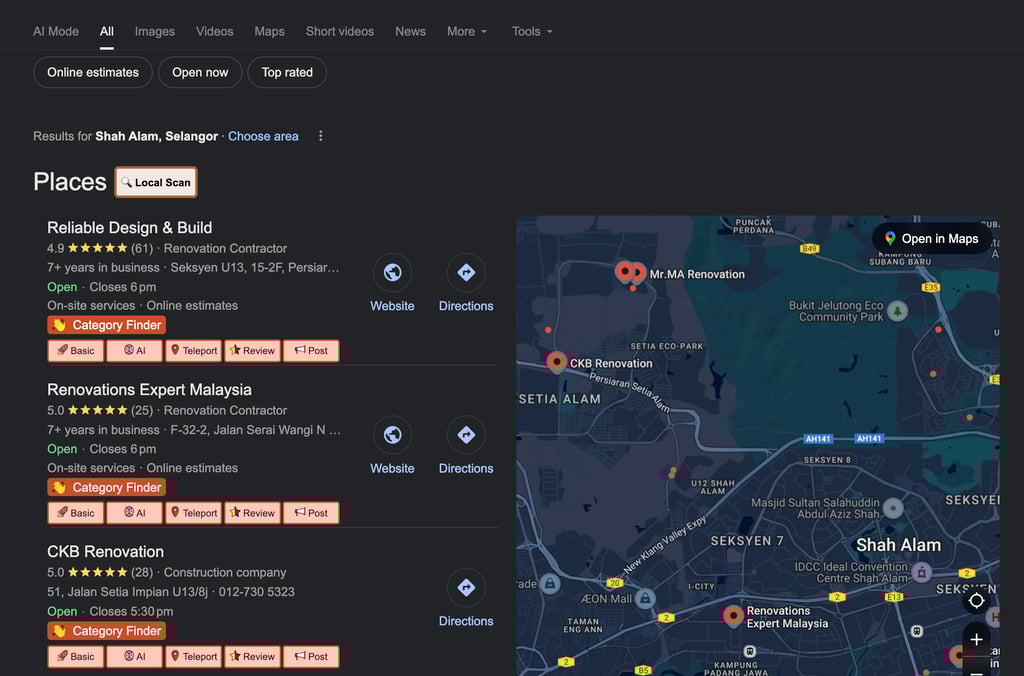Viewport: 1024px width, 676px height.
Task: Open Reliable Design & Build listing title
Action: pos(129,227)
